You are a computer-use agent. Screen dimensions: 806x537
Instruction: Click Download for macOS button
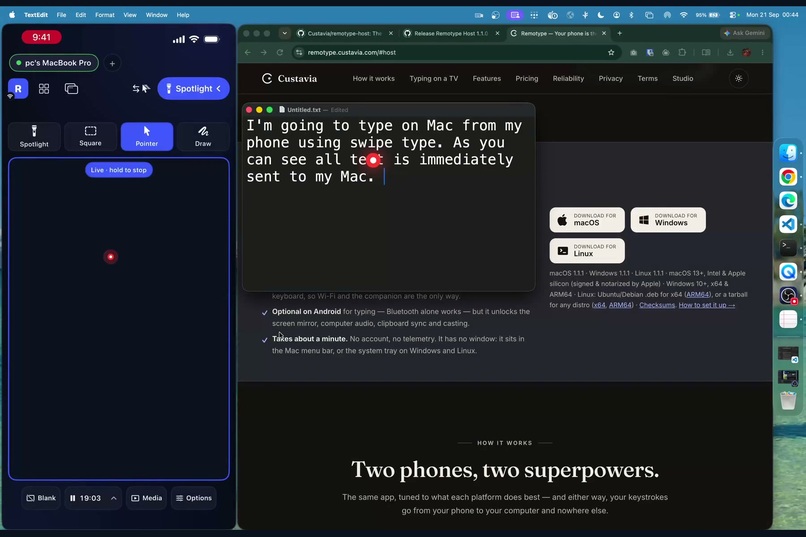tap(587, 220)
